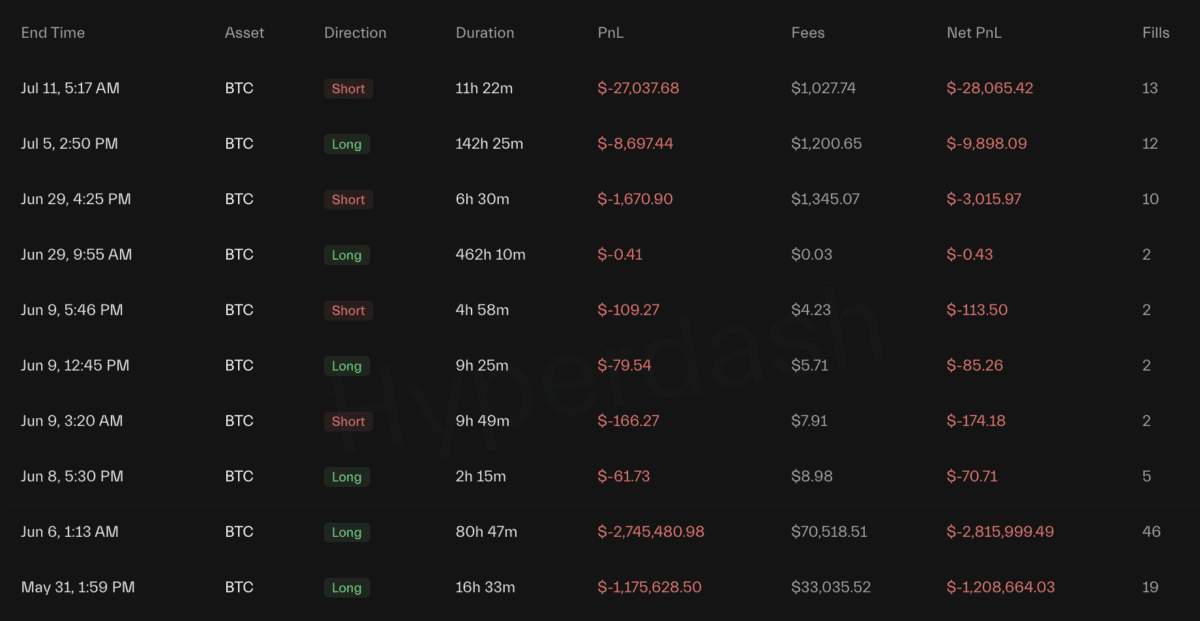This screenshot has height=621, width=1200.
Task: Open the Jun 6, 1:13 AM trade row
Action: 600,532
